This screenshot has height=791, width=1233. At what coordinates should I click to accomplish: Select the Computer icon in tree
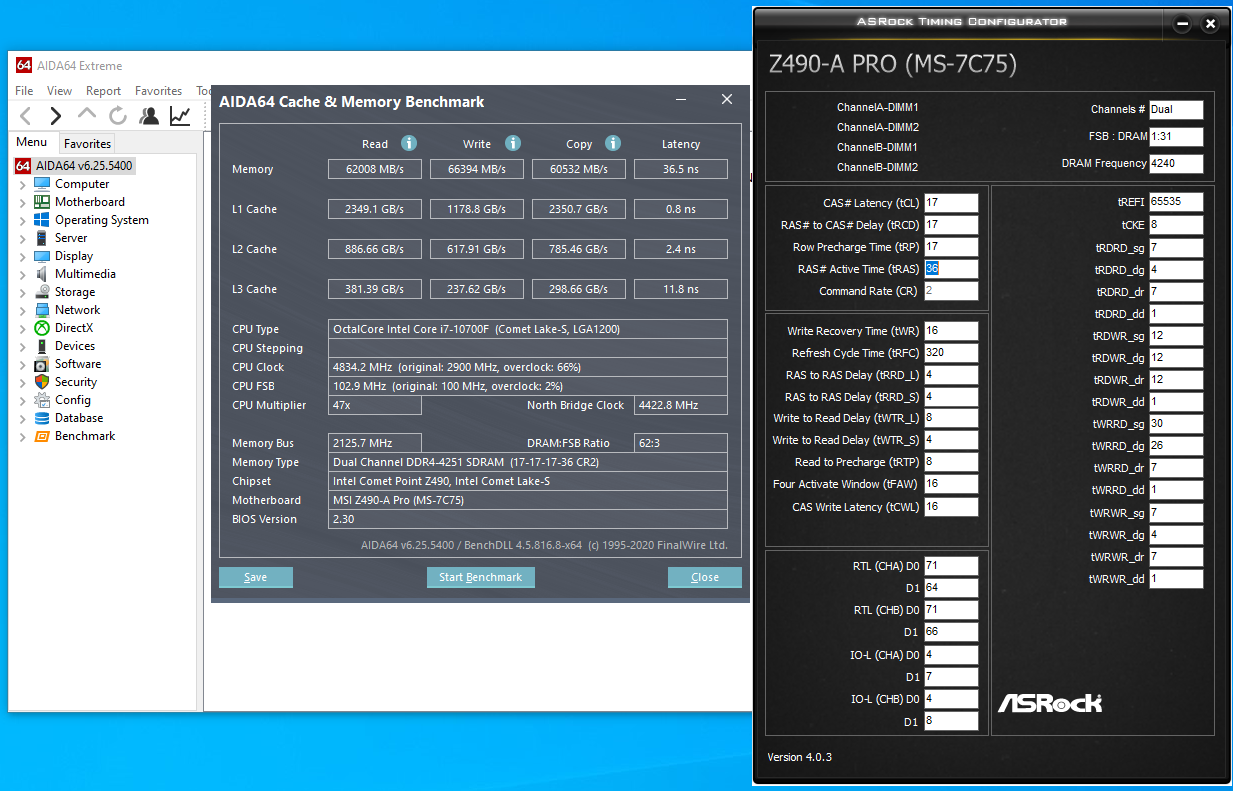click(42, 184)
